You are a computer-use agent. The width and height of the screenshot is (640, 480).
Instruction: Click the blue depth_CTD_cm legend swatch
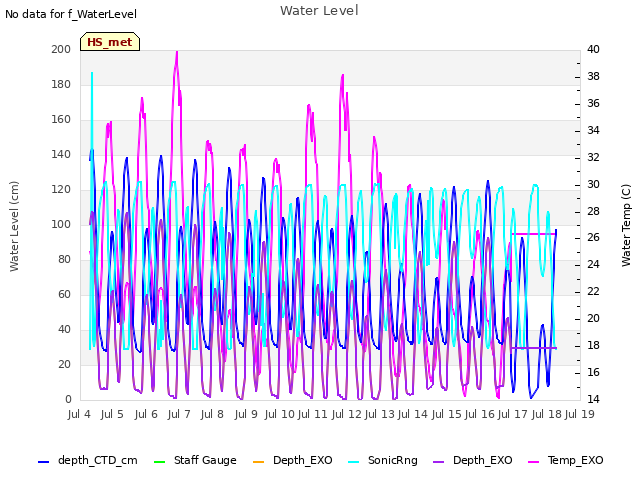[43, 462]
